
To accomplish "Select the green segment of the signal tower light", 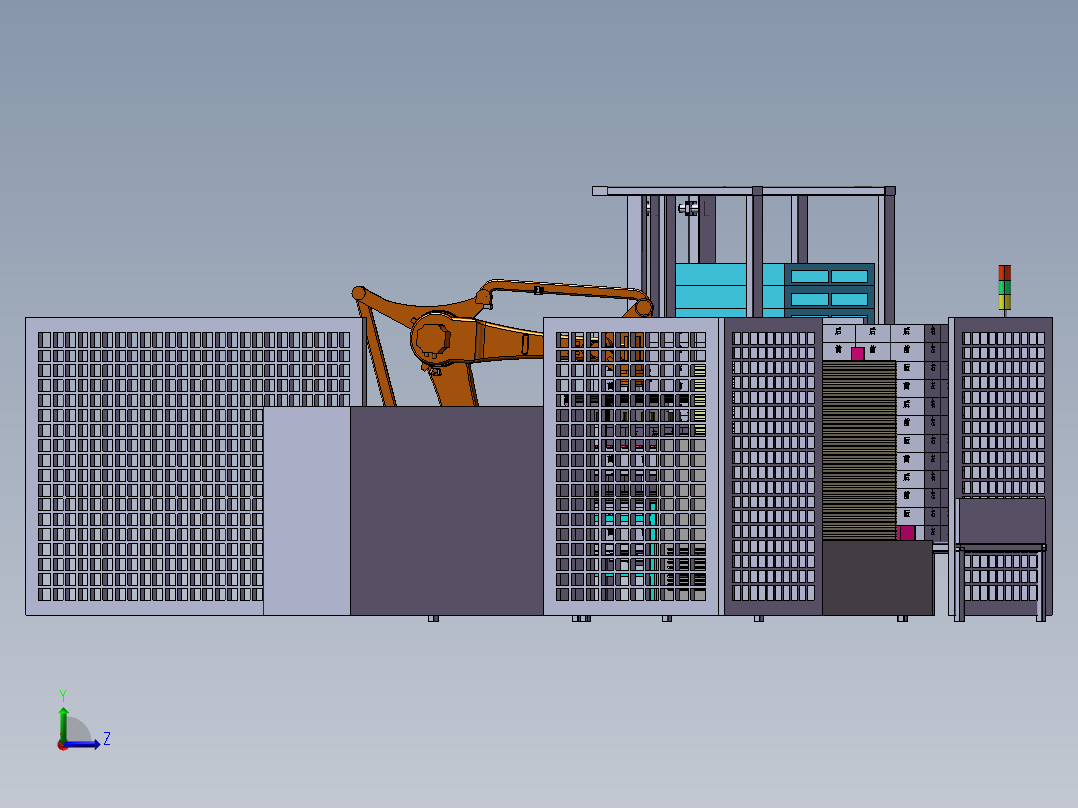I will (x=1004, y=287).
